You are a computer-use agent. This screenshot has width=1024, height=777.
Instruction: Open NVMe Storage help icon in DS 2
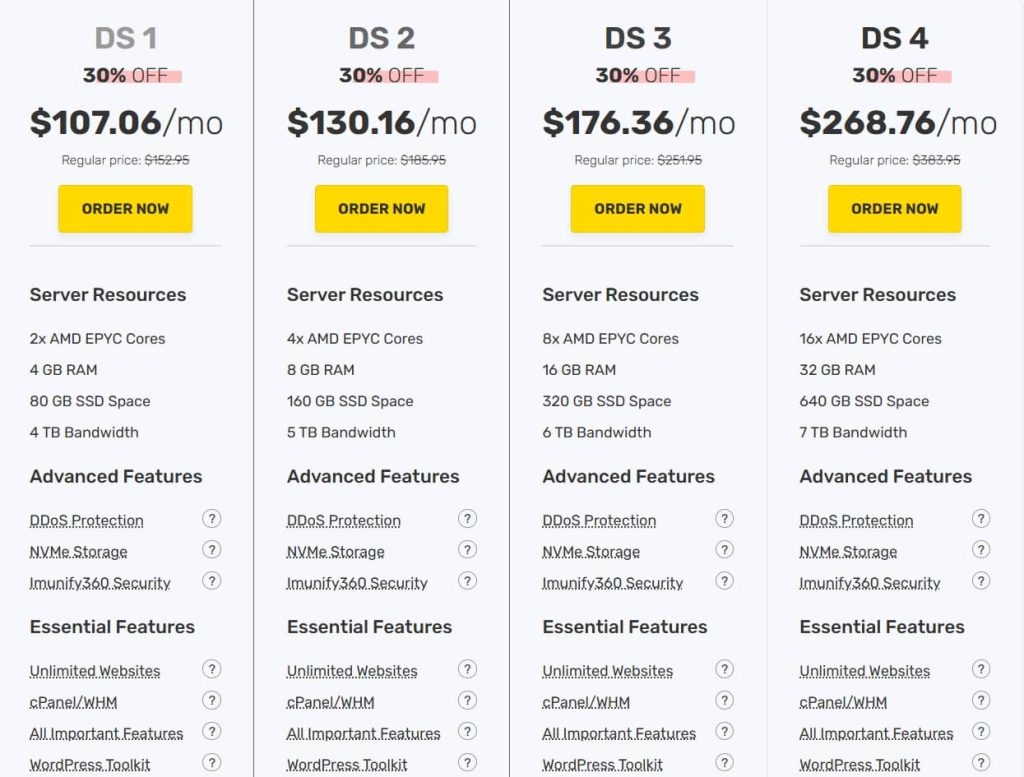click(x=468, y=549)
